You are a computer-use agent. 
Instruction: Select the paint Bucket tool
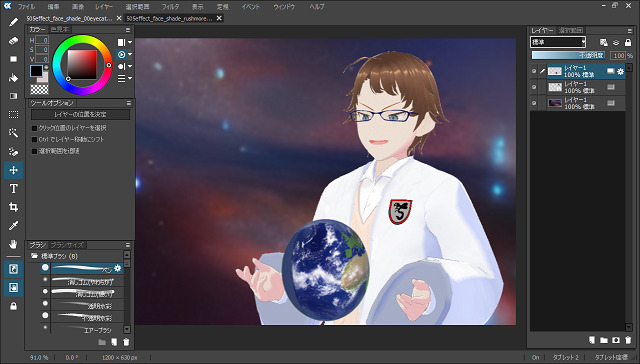tap(13, 78)
